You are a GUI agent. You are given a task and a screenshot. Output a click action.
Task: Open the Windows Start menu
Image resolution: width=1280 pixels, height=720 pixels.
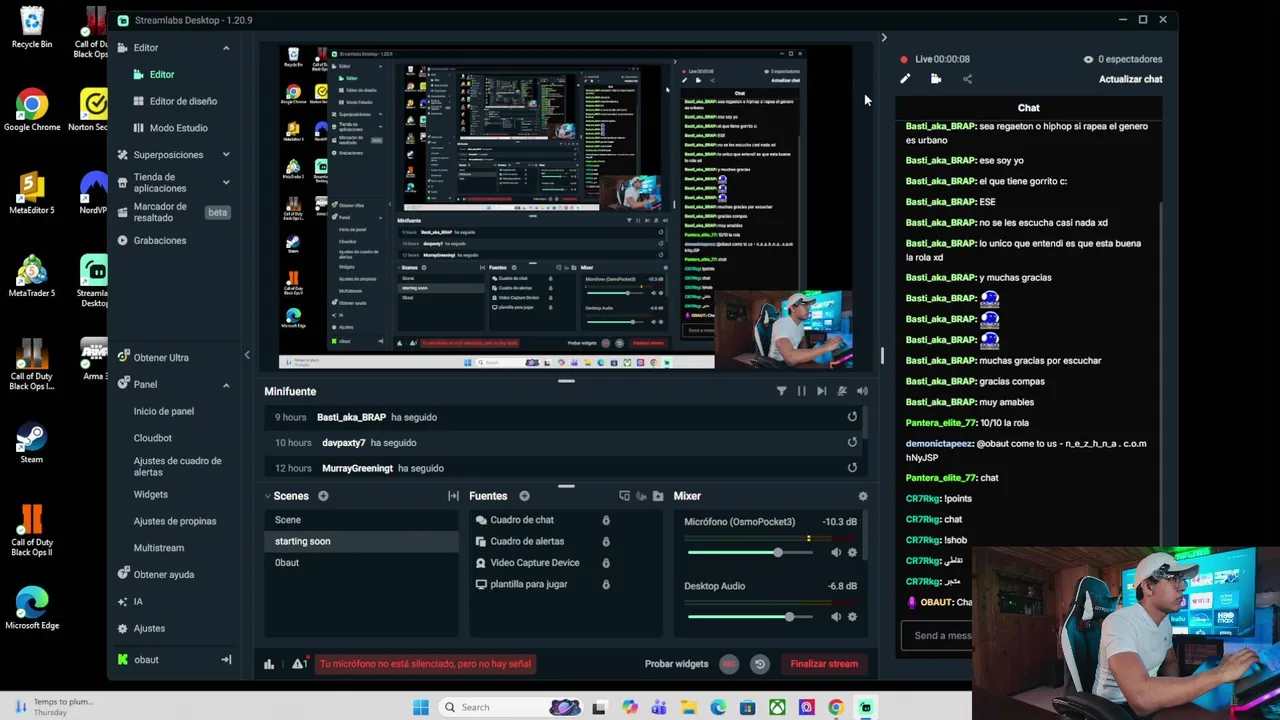[x=421, y=707]
